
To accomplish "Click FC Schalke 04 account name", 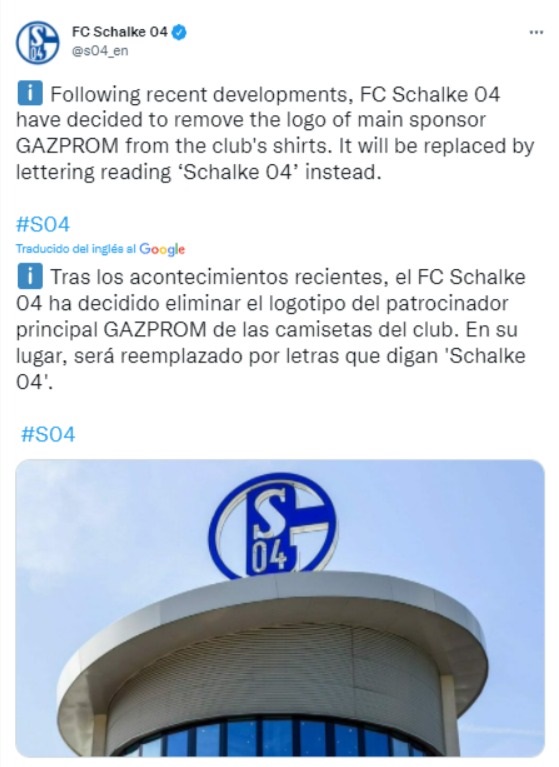I will [x=120, y=32].
